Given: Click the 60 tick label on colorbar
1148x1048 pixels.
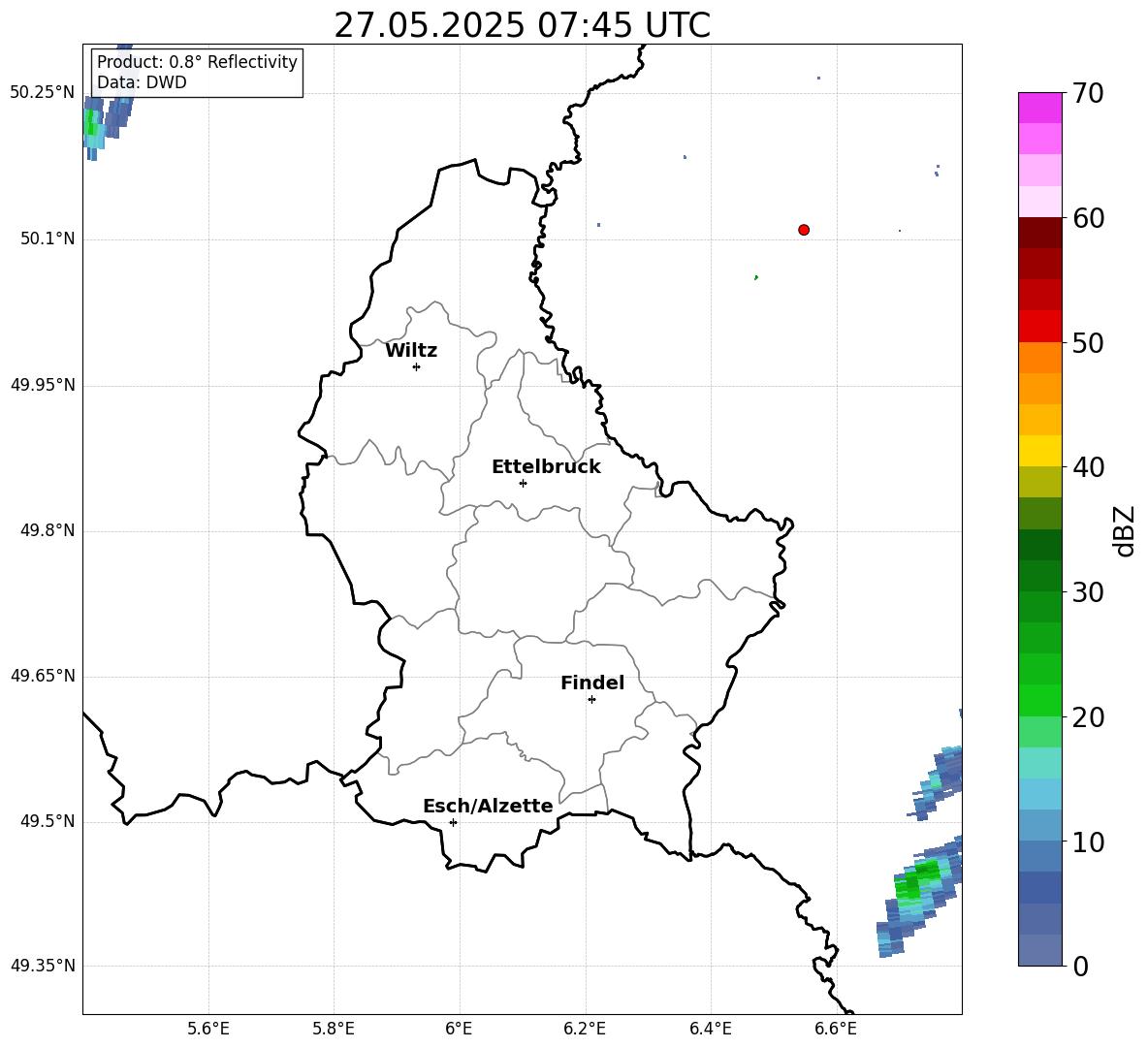Looking at the screenshot, I should pyautogui.click(x=1088, y=218).
